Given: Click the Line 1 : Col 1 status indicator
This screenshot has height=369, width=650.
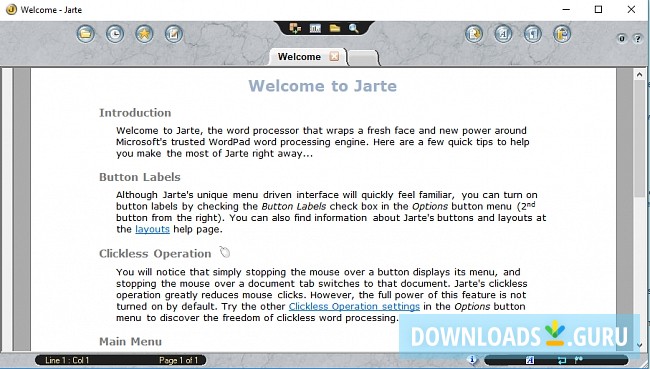Looking at the screenshot, I should (67, 360).
